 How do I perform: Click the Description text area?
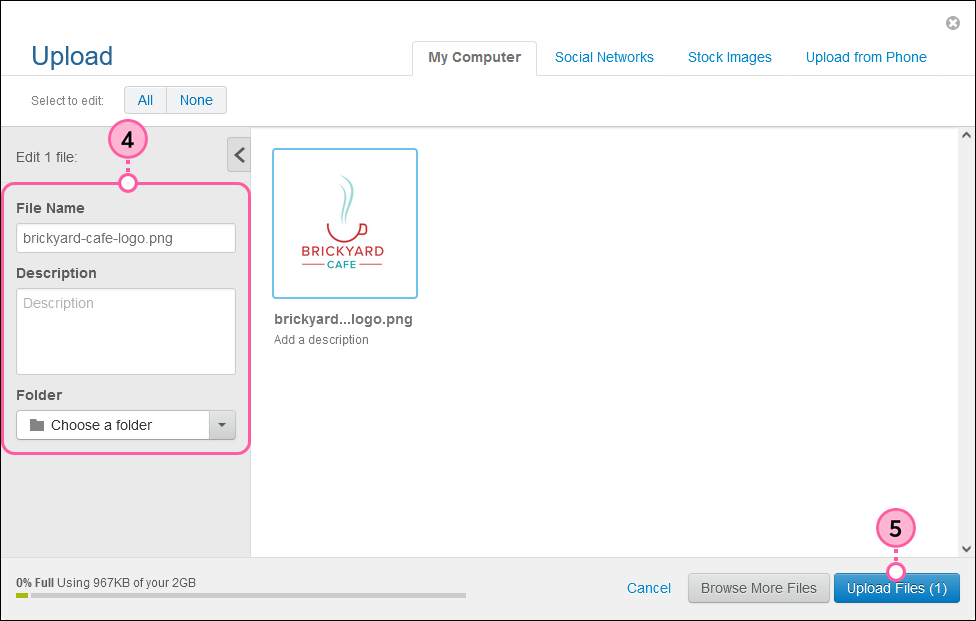coord(126,331)
